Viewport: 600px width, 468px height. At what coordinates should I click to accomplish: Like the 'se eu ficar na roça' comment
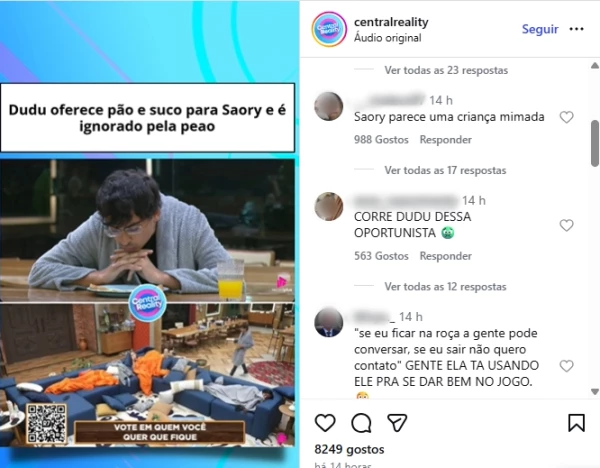click(566, 366)
